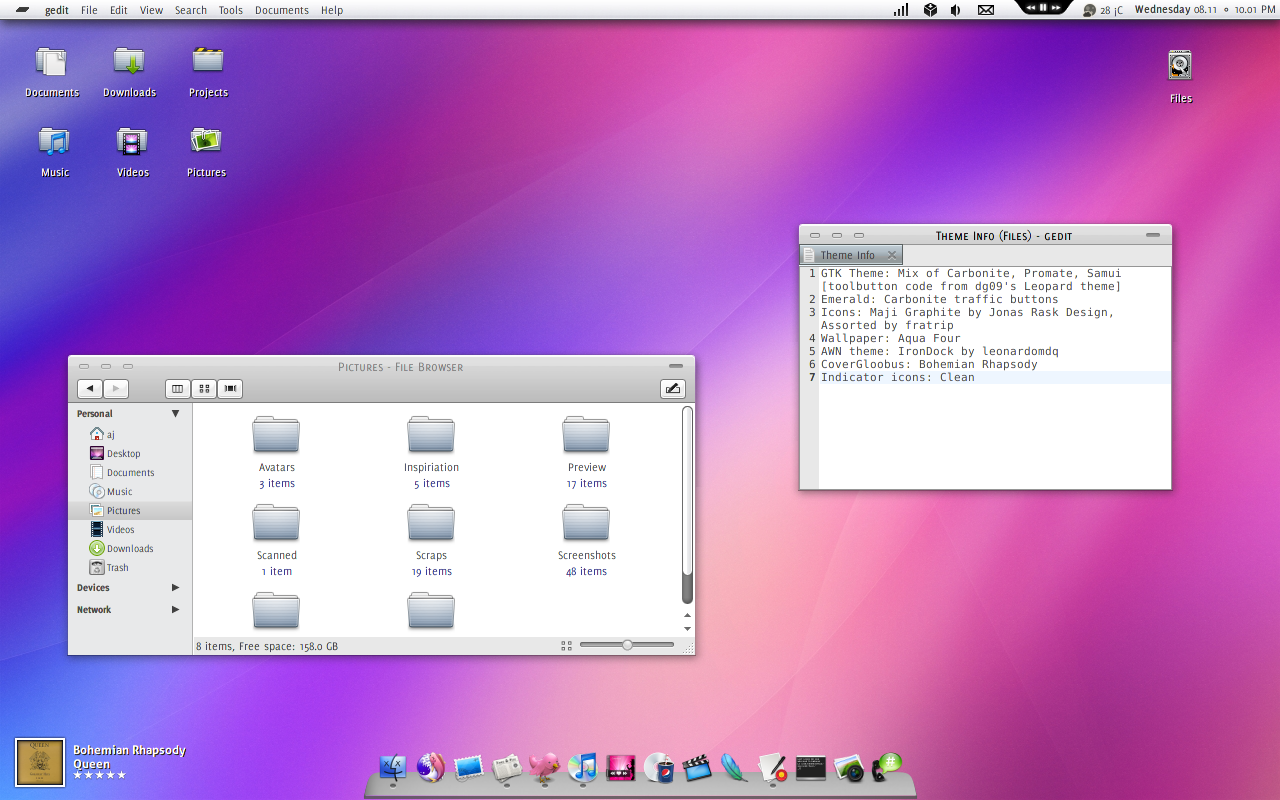Open the Documents desktop folder
Screen dimensions: 1280x800
[x=52, y=72]
